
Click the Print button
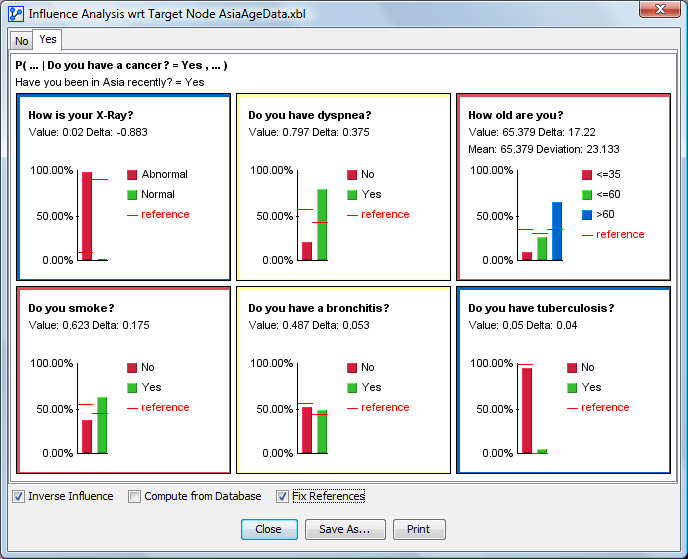419,529
